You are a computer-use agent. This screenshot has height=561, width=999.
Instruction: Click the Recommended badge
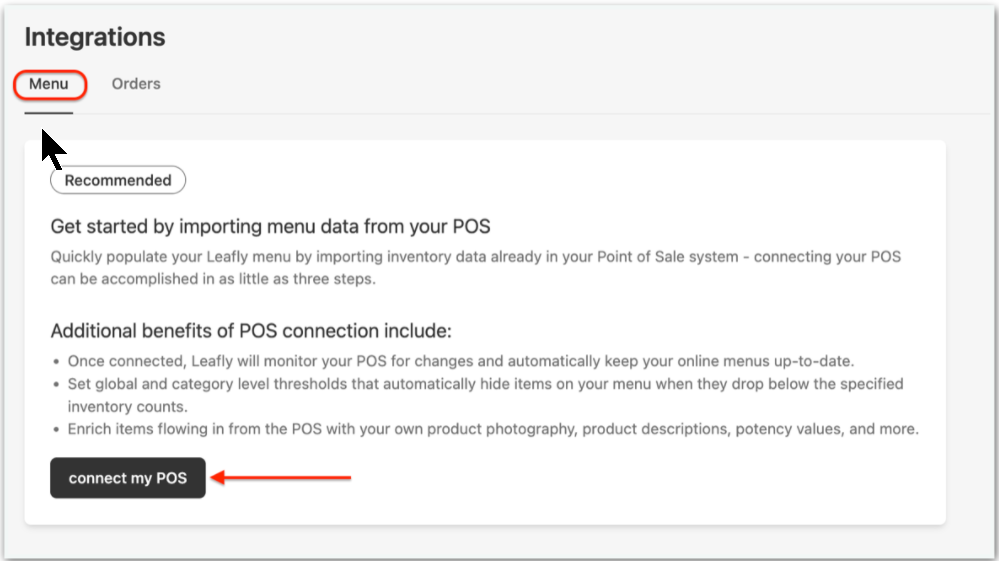pos(118,181)
